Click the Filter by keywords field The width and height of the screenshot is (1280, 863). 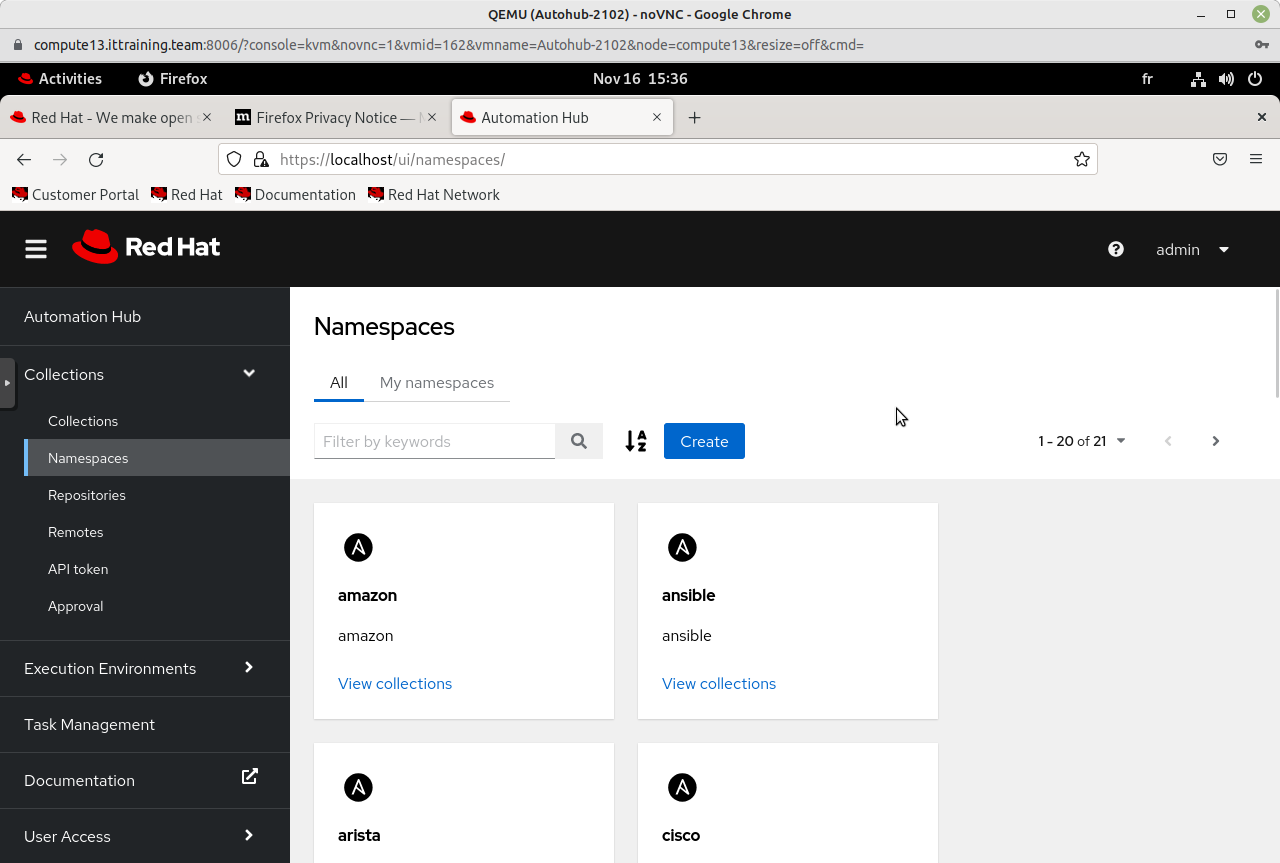tap(434, 441)
